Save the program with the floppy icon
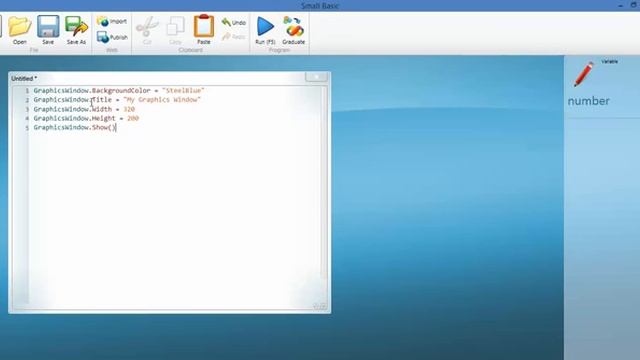This screenshot has height=360, width=640. (48, 30)
